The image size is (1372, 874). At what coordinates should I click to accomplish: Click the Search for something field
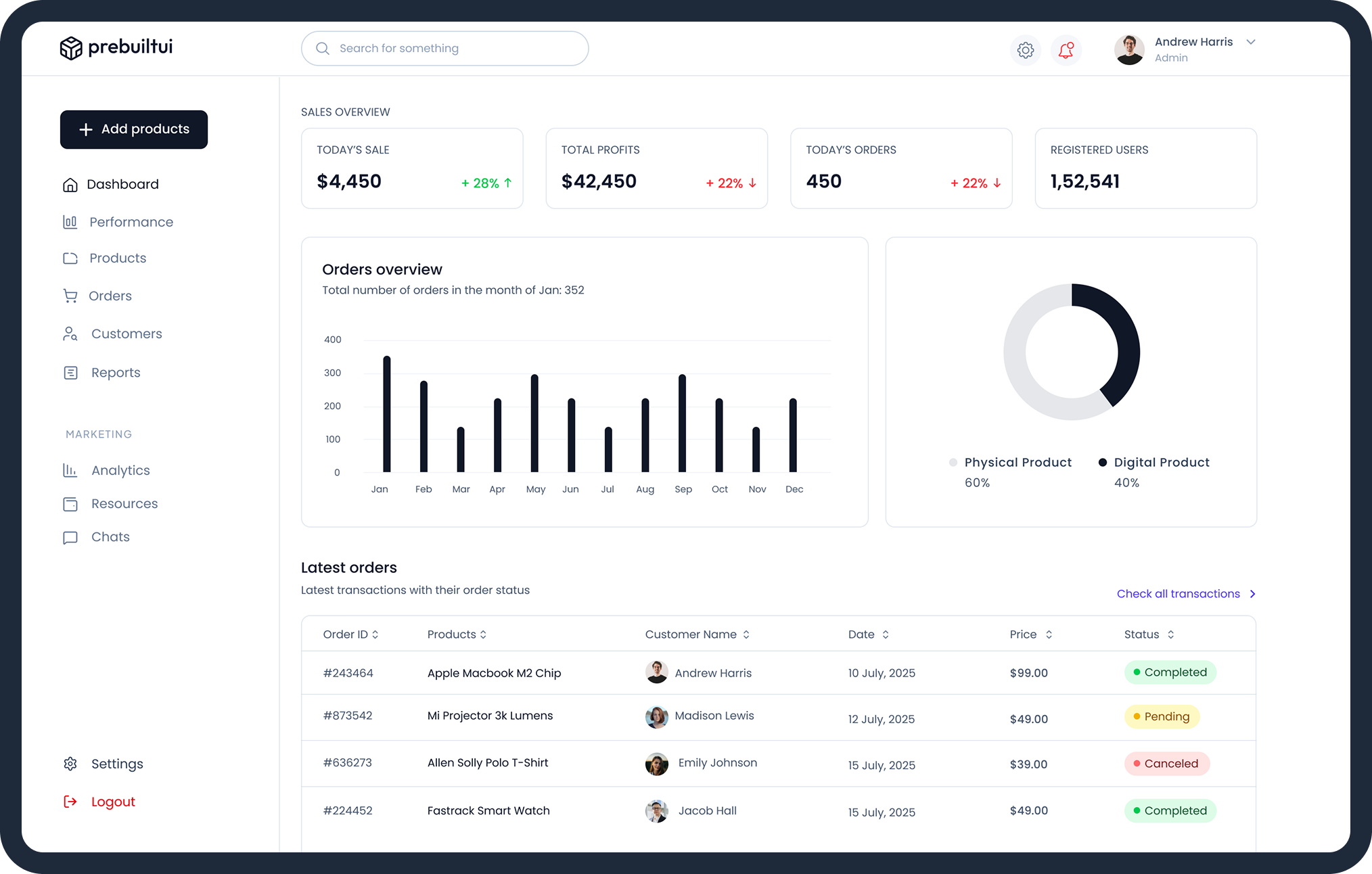444,49
